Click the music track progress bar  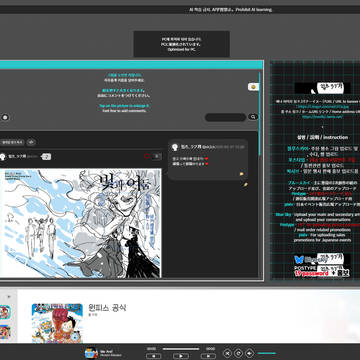181,349
